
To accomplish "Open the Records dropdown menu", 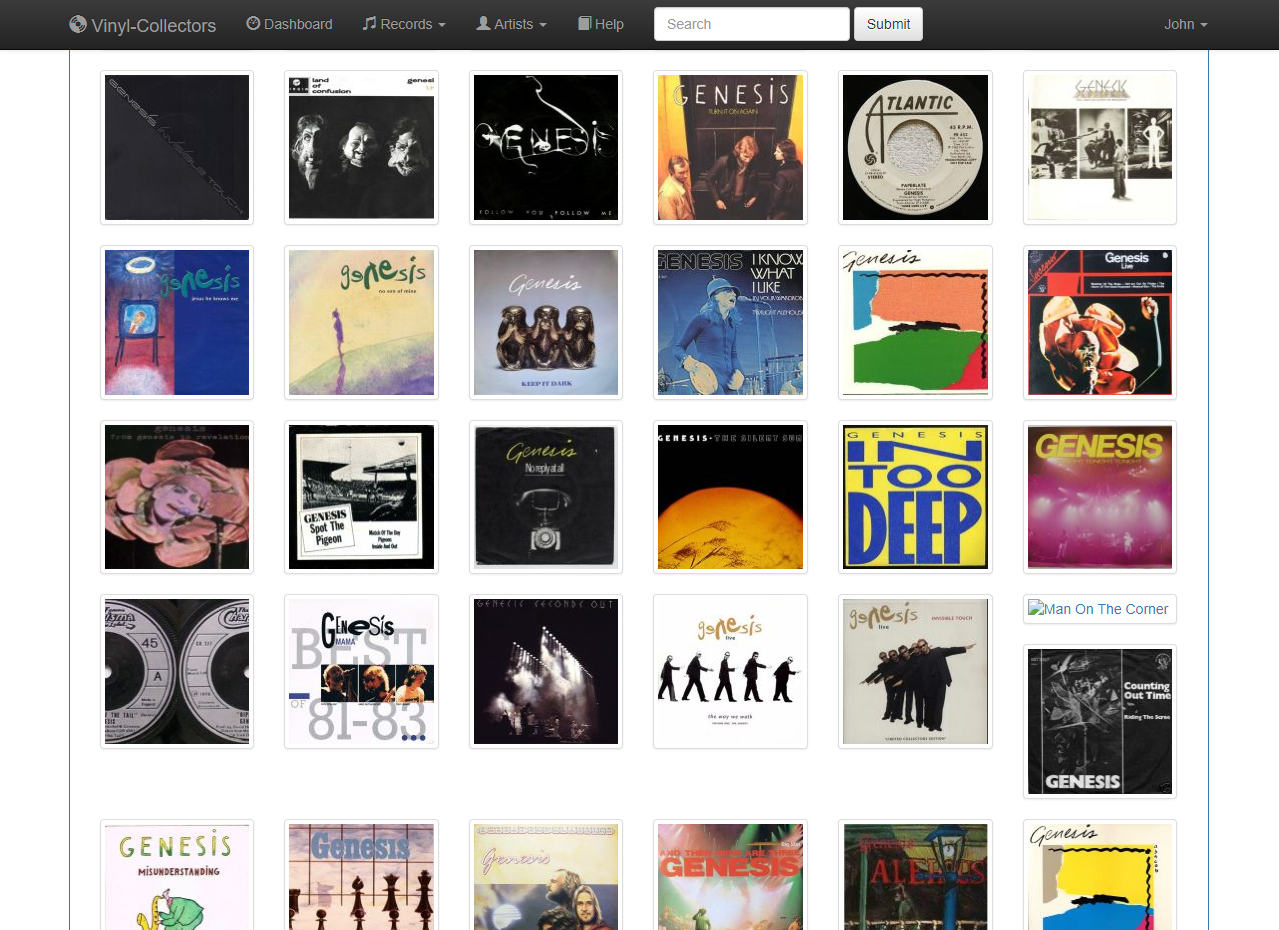I will 404,24.
